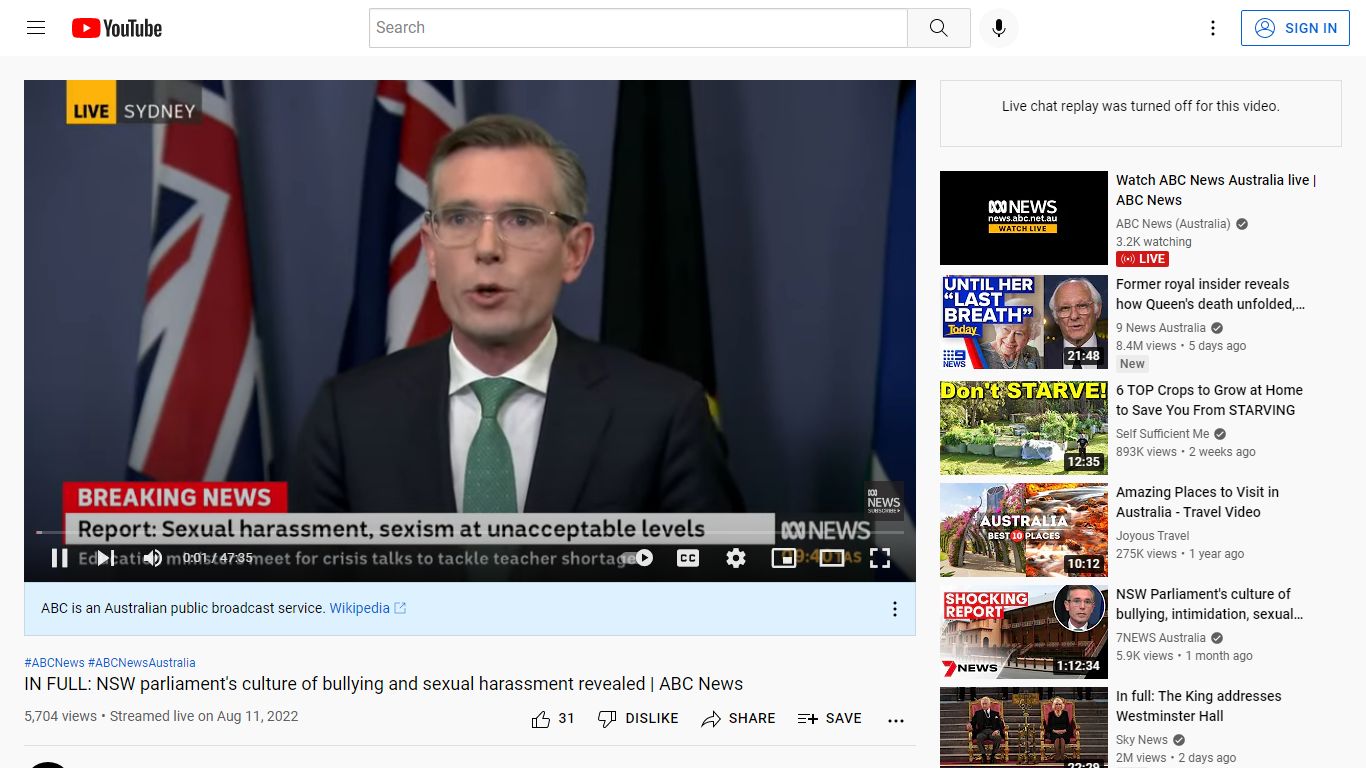The width and height of the screenshot is (1366, 768).
Task: Open title 'Watch ABC News Australia live'
Action: tap(1216, 190)
